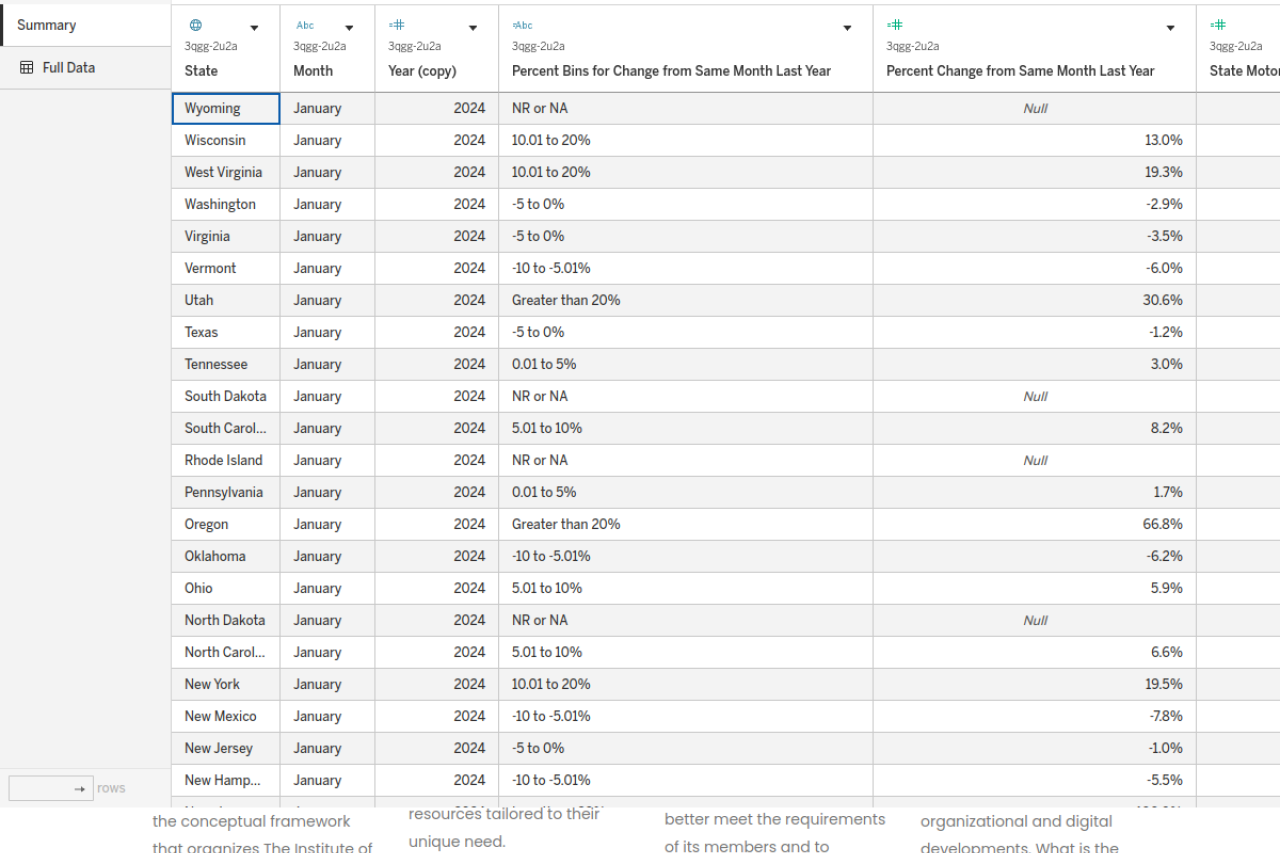Select the 8.2% percent change value

[1167, 428]
